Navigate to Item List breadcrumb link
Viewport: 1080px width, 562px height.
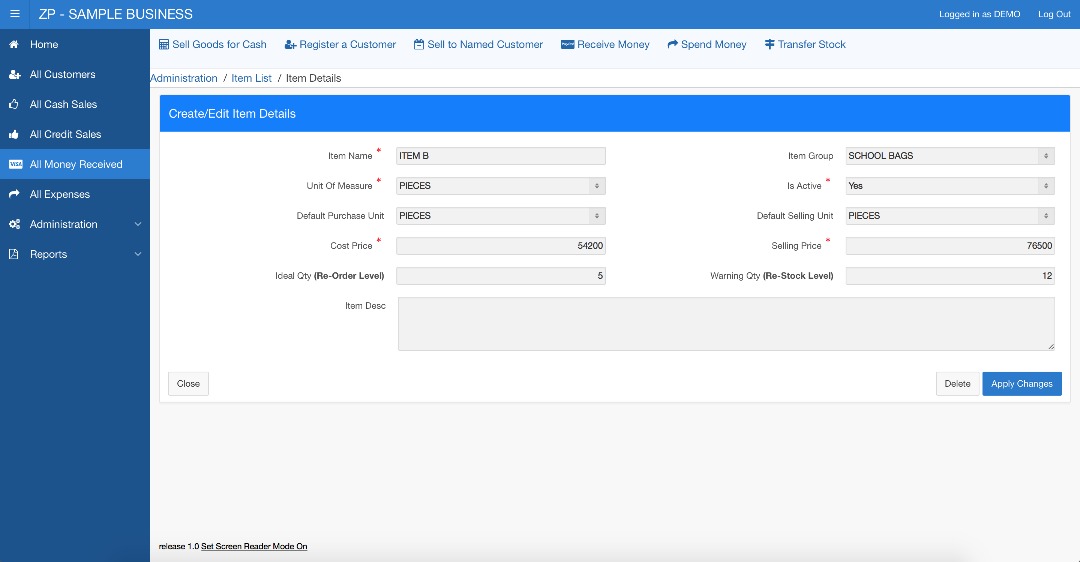coord(251,78)
